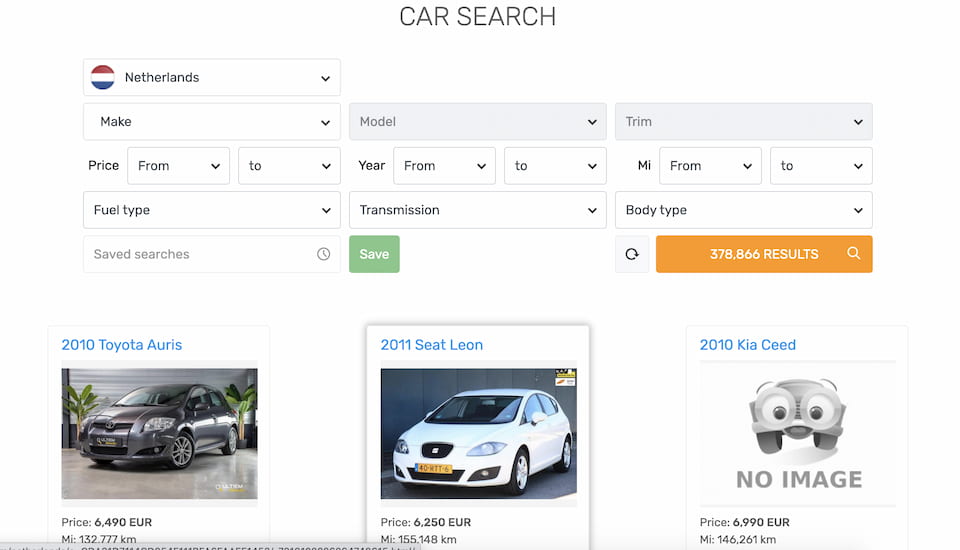Choose the Mi From dropdown
This screenshot has height=550, width=960.
[x=710, y=166]
